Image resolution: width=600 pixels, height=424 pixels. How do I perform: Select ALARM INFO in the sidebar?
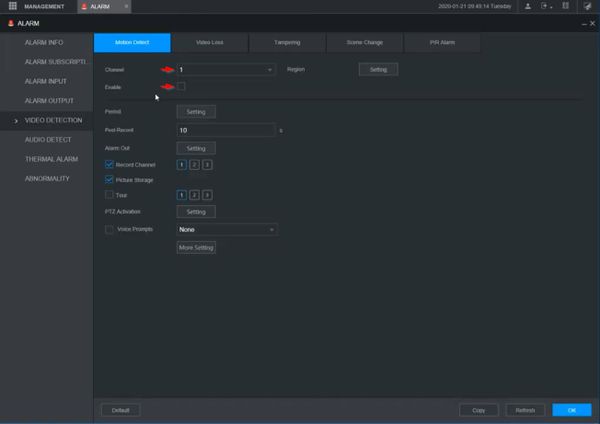[46, 42]
